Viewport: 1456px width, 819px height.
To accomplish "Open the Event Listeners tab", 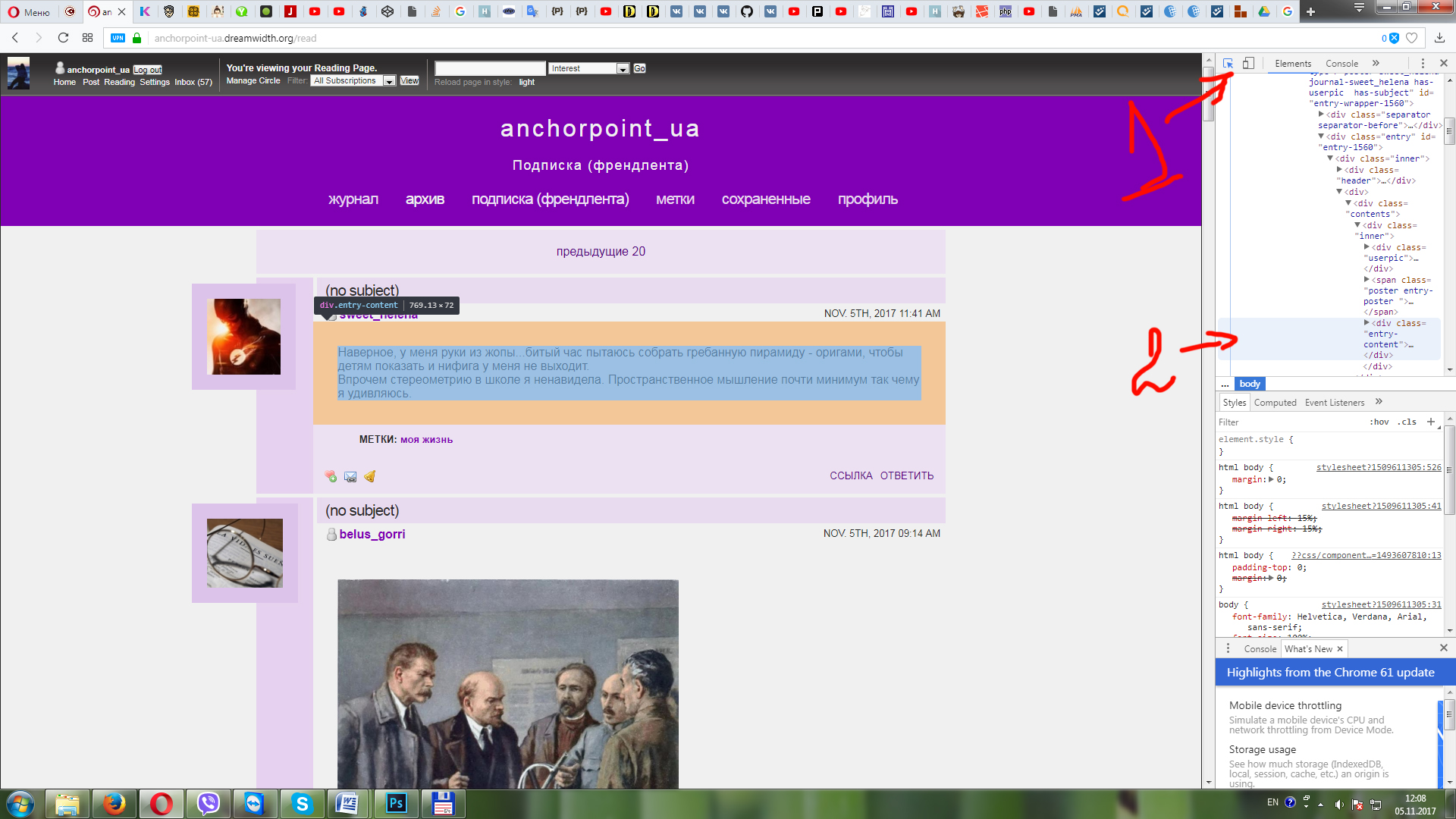I will click(1334, 403).
